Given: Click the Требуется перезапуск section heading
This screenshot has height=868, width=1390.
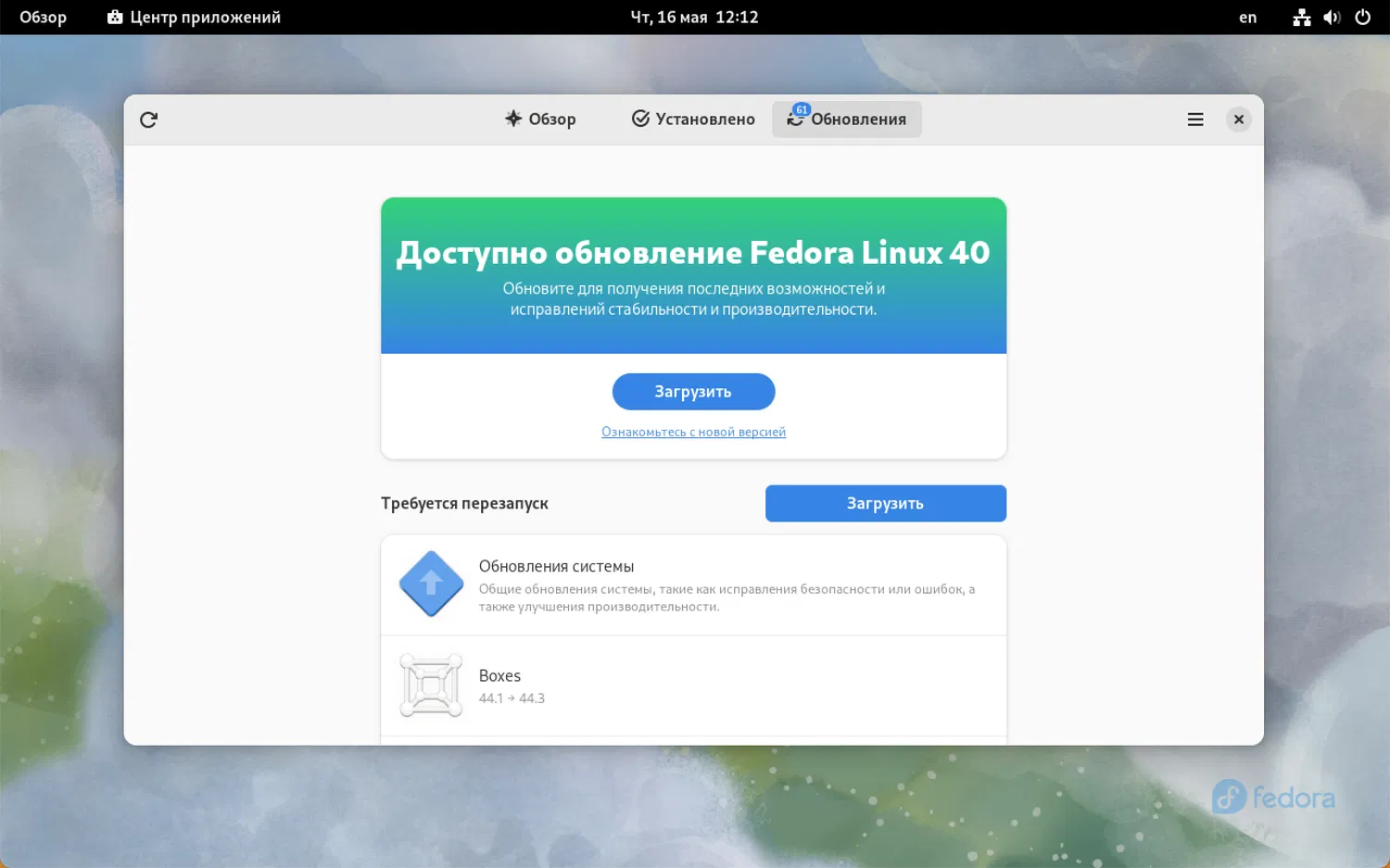Looking at the screenshot, I should coord(464,503).
